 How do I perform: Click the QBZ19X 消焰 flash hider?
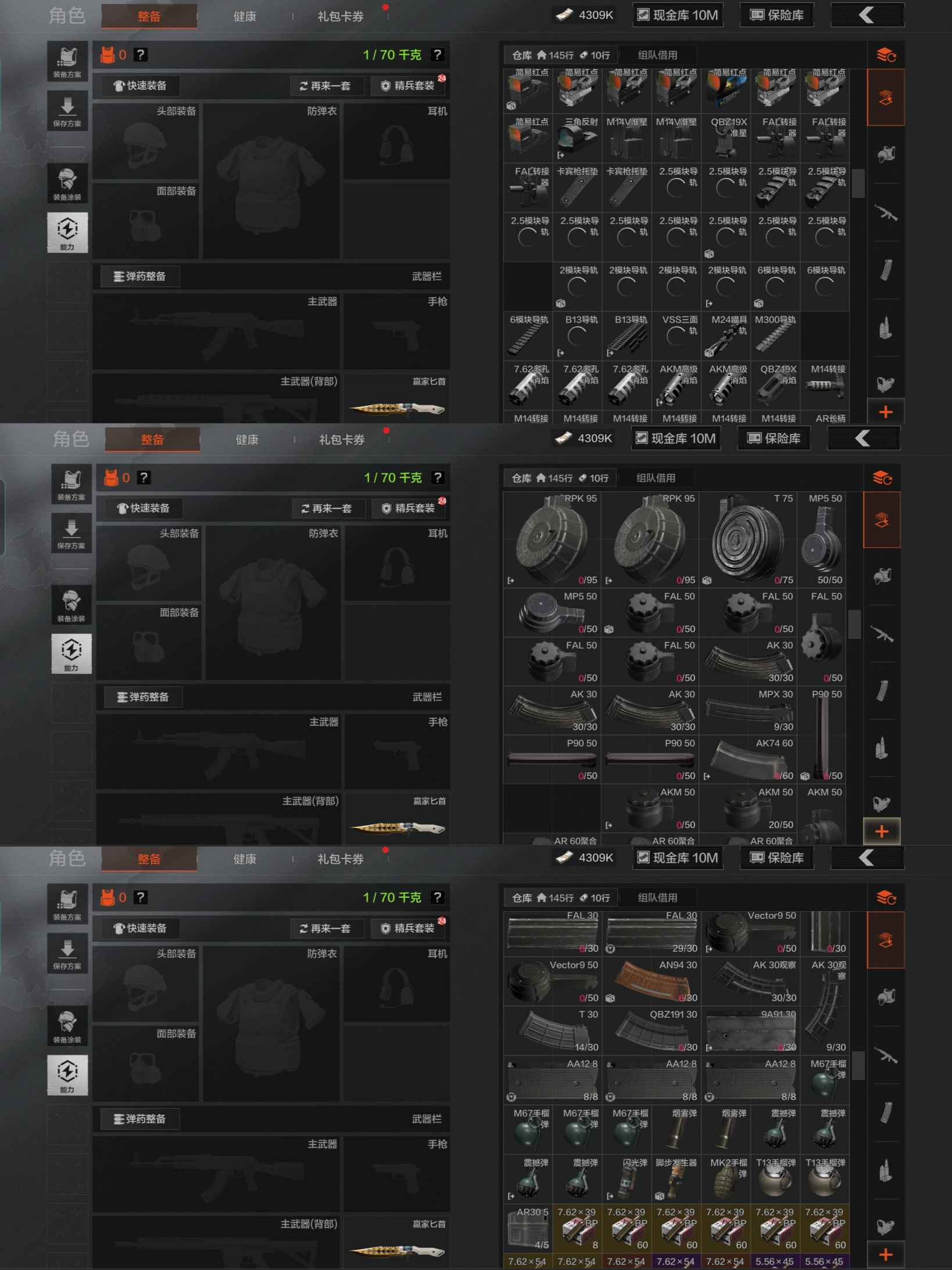pos(775,385)
